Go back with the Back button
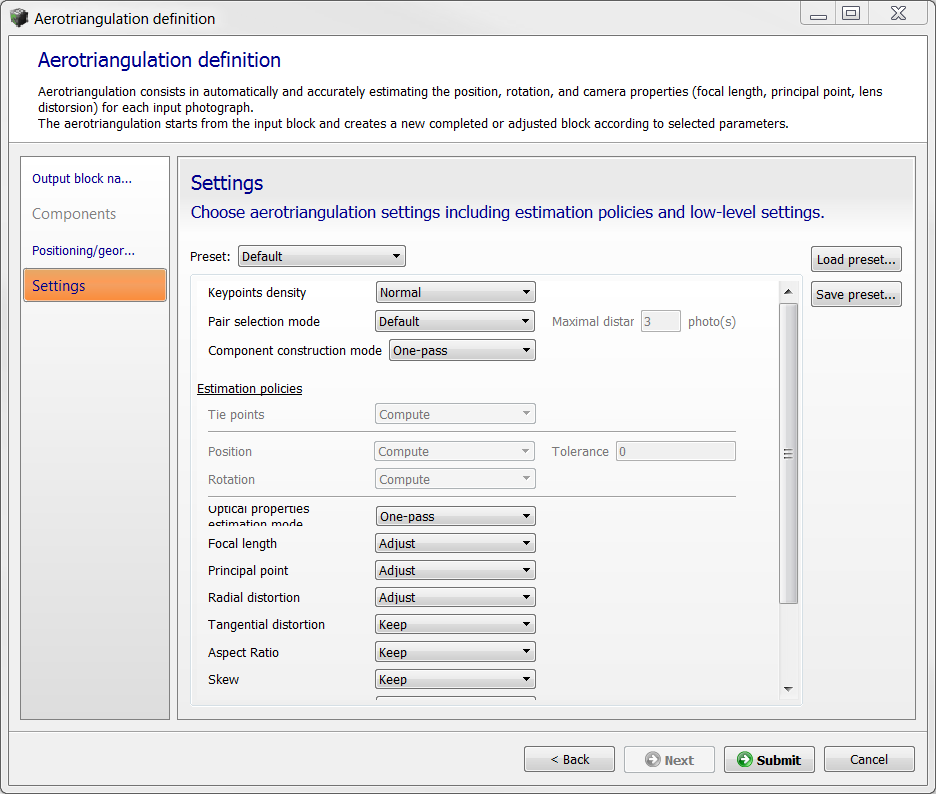This screenshot has width=936, height=794. tap(569, 760)
